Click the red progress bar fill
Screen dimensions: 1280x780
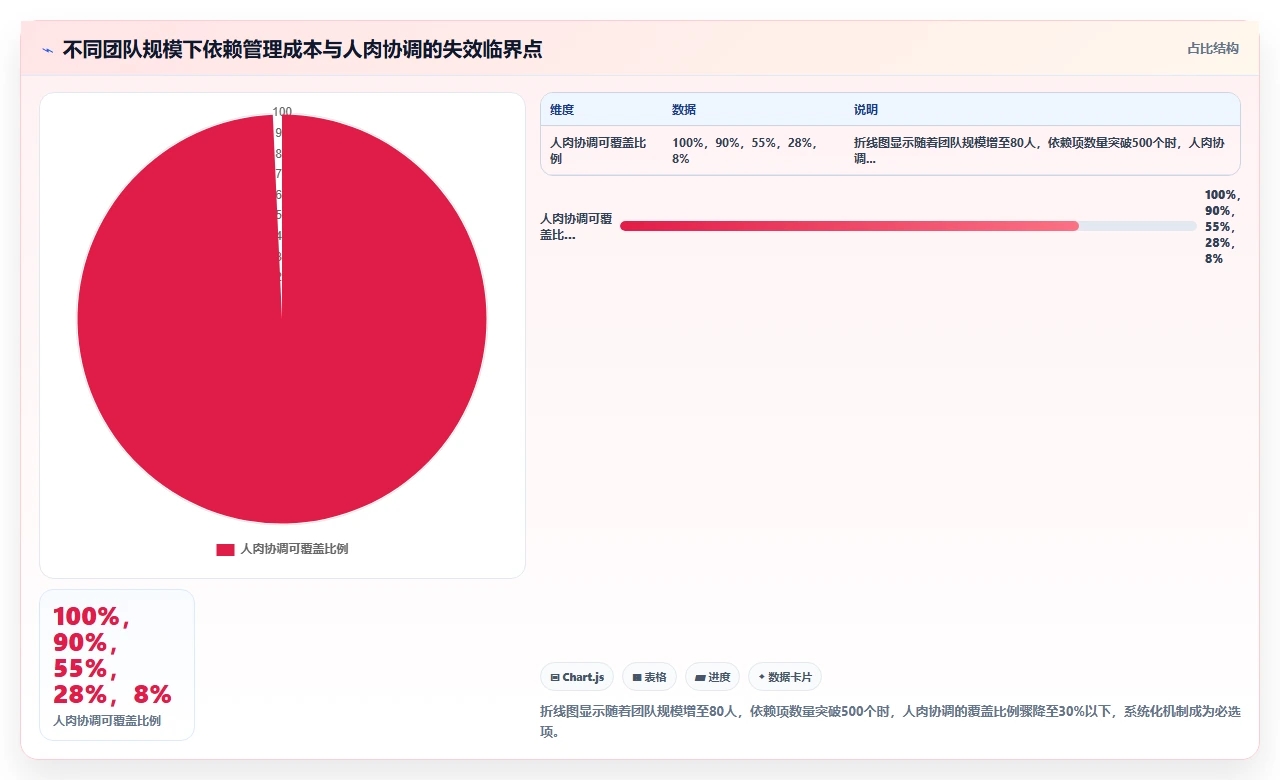[x=849, y=226]
